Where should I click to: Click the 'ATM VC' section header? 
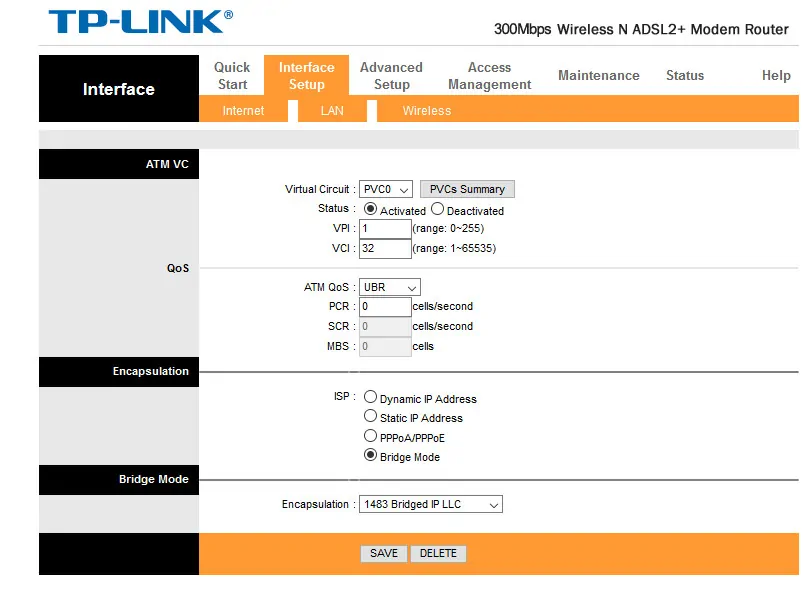[x=119, y=164]
